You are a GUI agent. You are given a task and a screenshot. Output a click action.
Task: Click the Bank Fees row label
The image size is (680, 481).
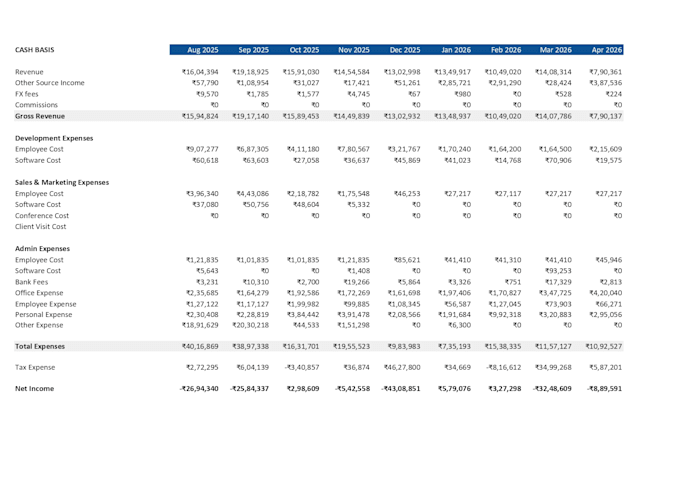pos(31,282)
